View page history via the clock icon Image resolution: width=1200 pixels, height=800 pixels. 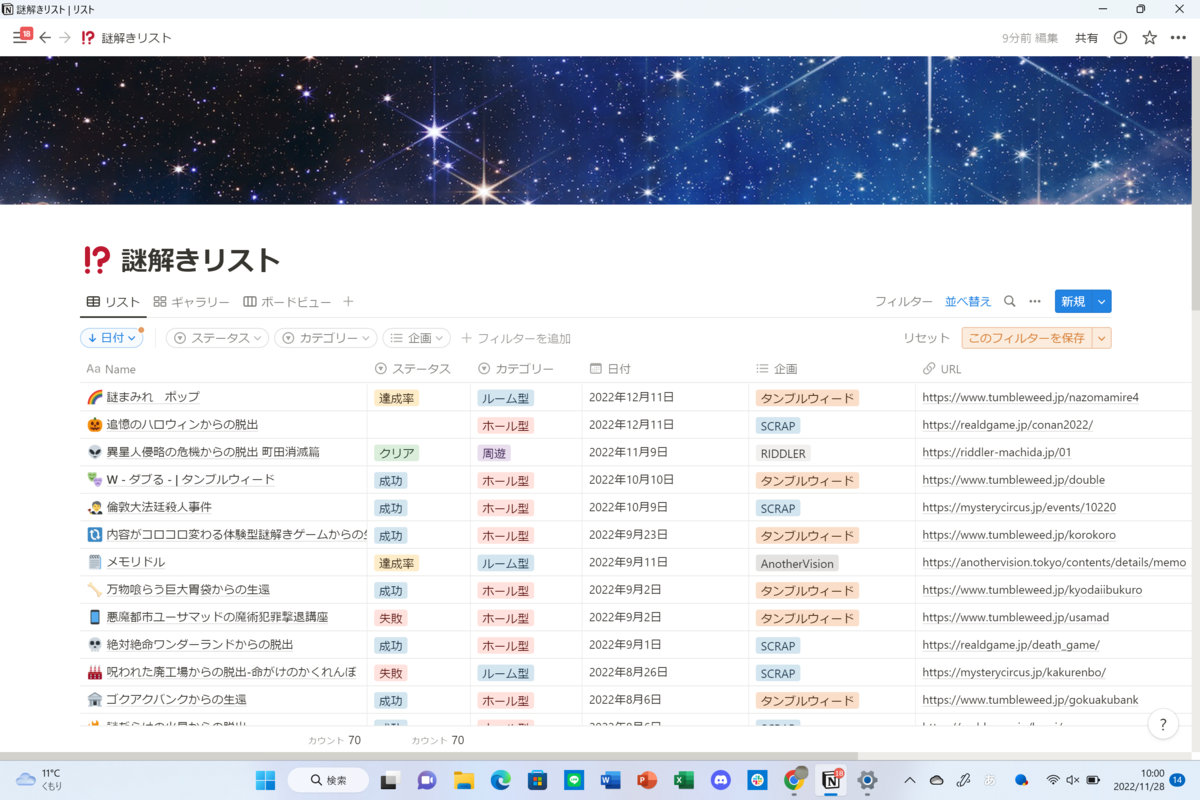pyautogui.click(x=1118, y=37)
